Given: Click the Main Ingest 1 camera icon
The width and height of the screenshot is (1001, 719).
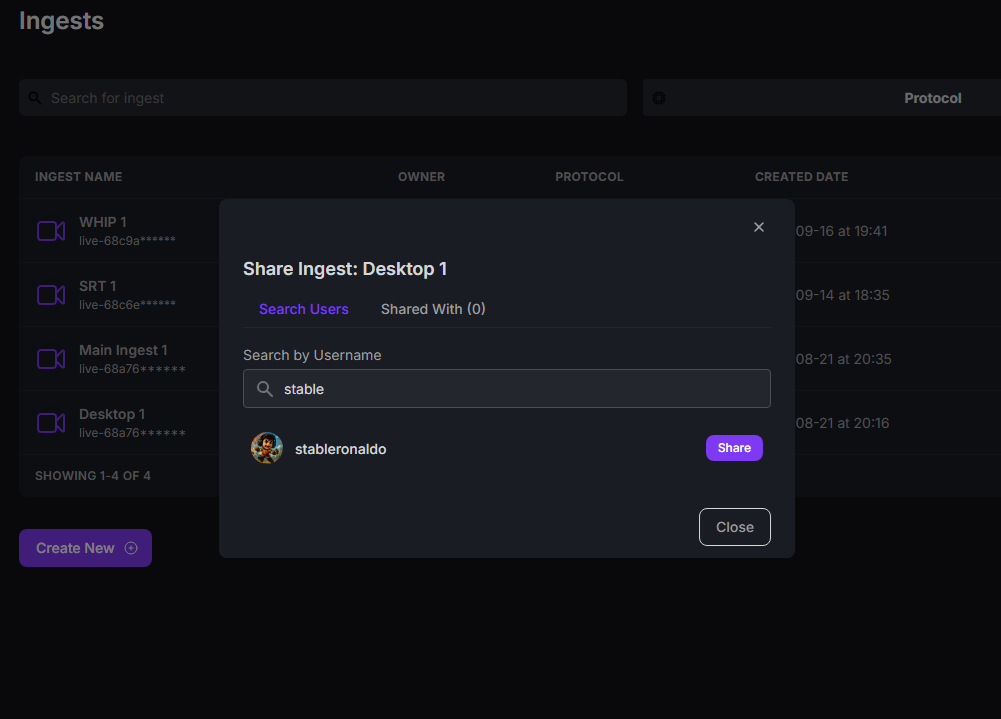Looking at the screenshot, I should (51, 359).
